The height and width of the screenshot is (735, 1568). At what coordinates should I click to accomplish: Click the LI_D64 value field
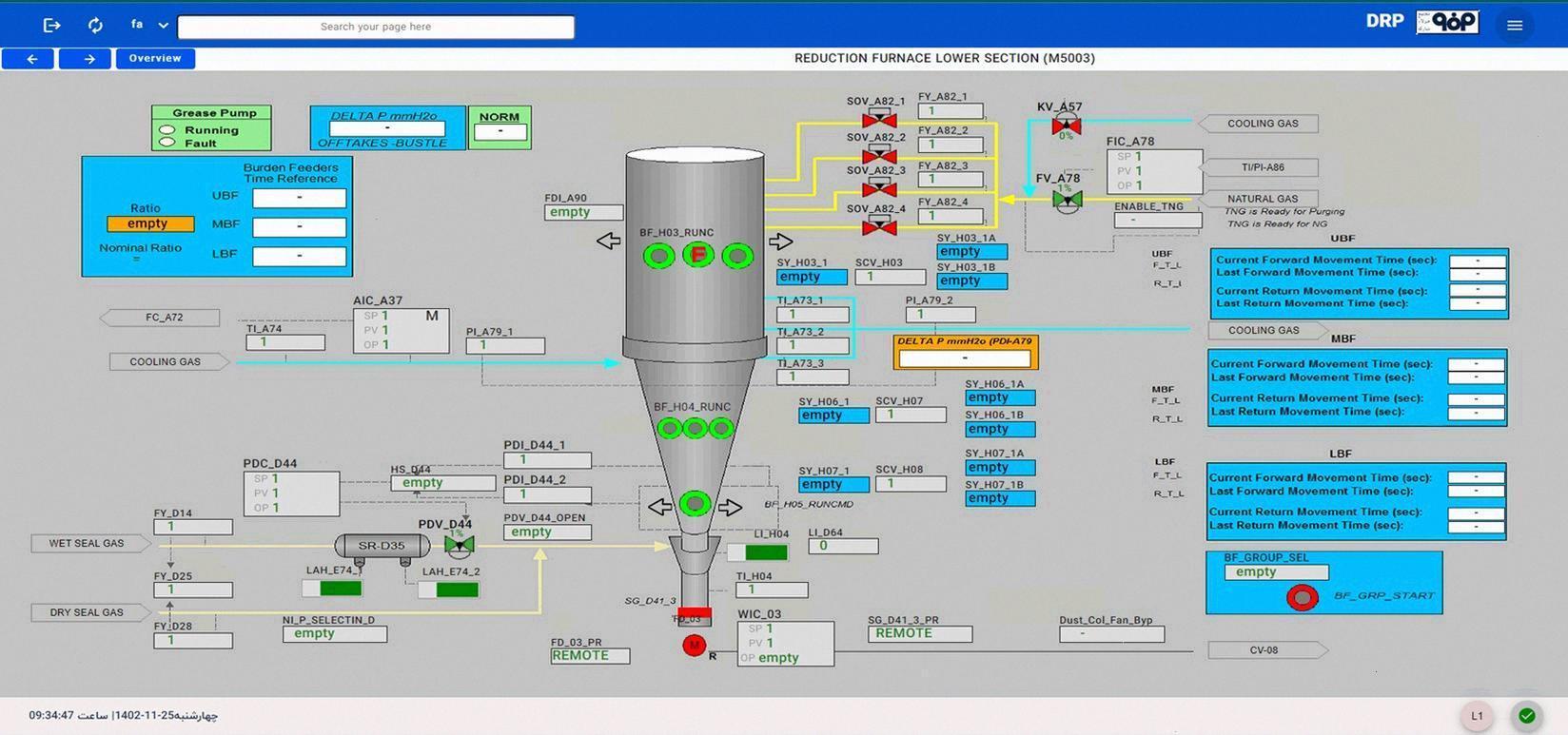843,547
